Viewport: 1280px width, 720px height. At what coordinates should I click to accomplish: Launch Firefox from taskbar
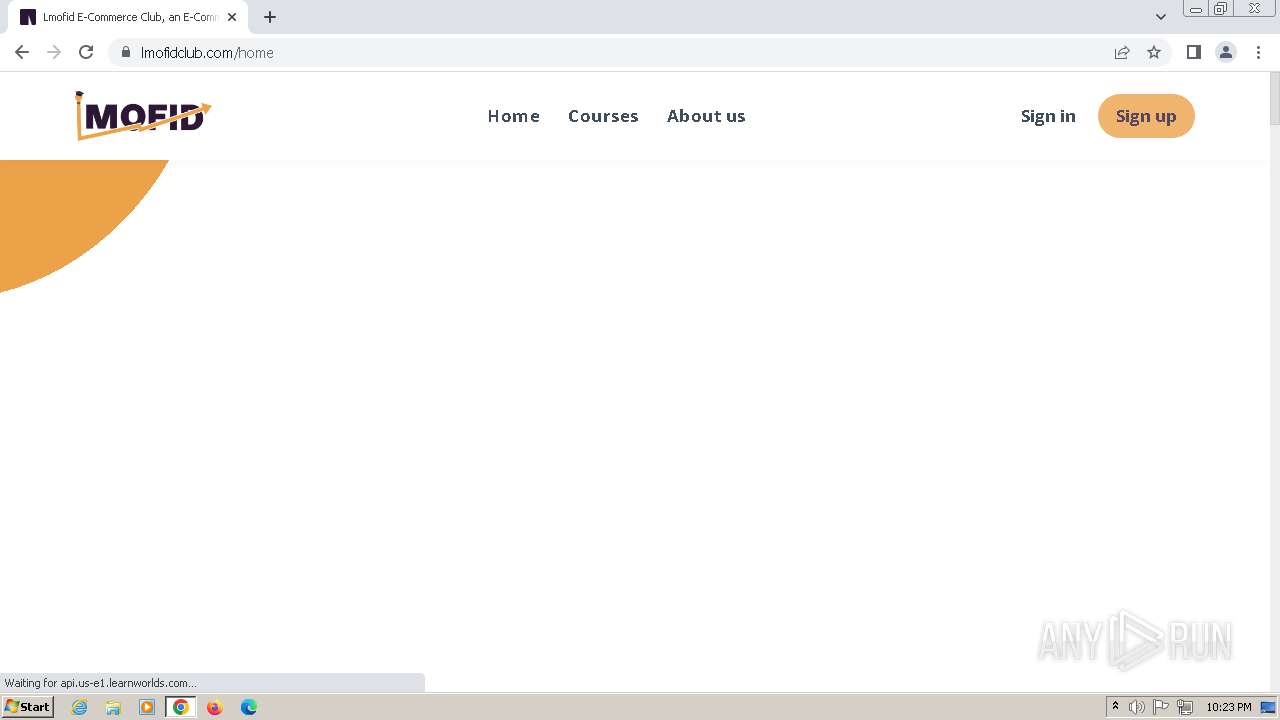point(214,707)
